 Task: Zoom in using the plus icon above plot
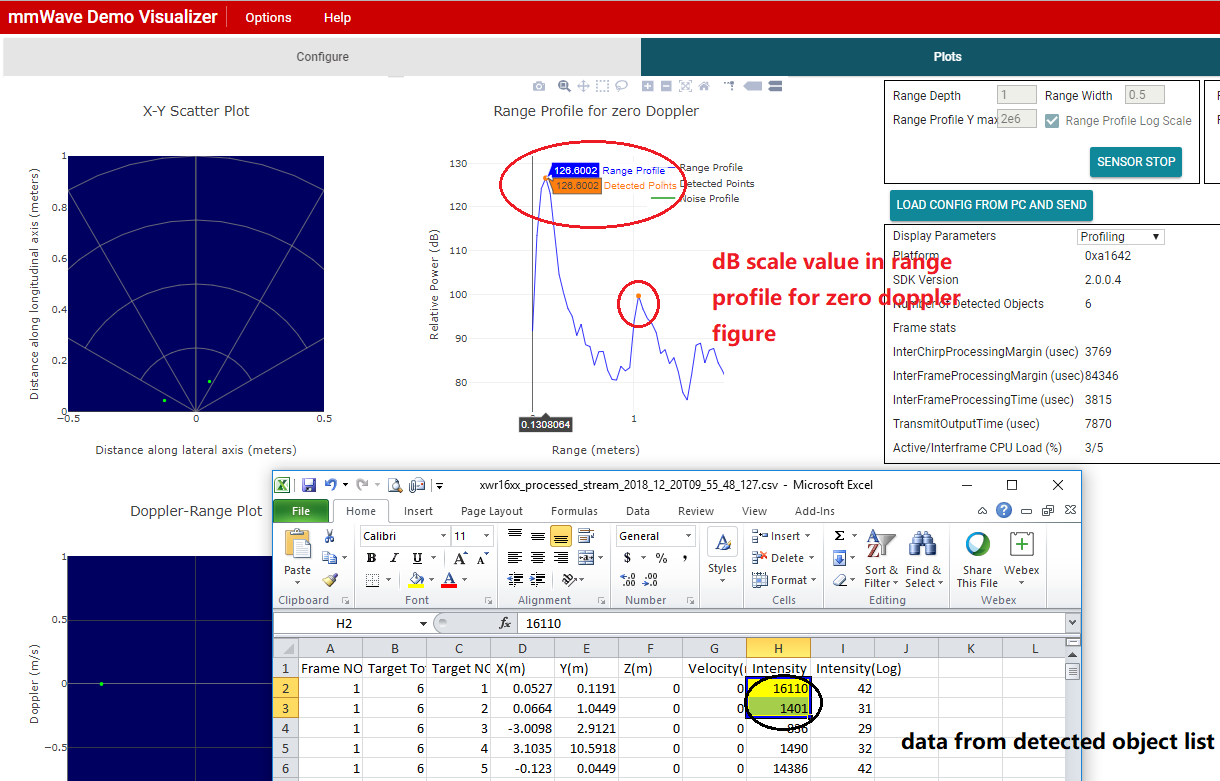click(x=648, y=87)
